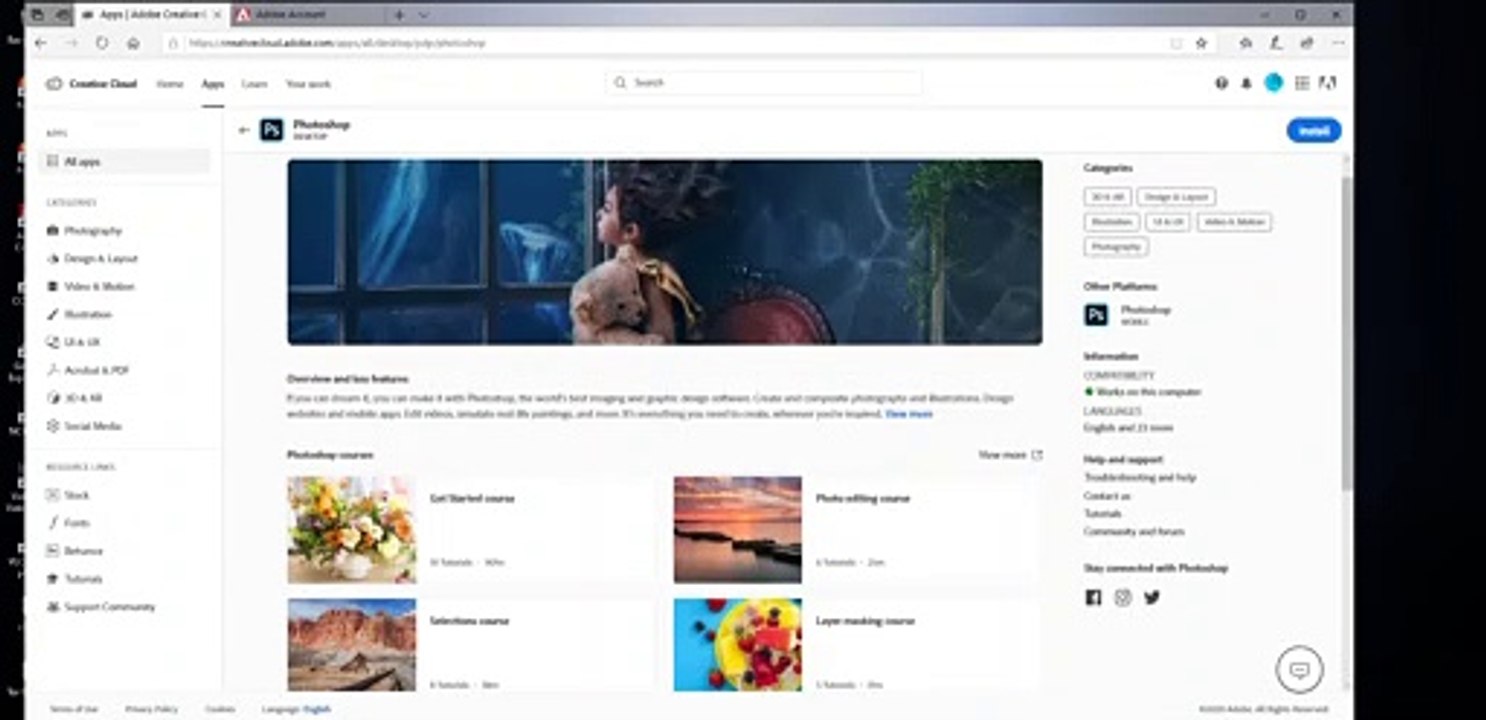
Task: Open Photoshop's Twitter page icon
Action: 1152,597
